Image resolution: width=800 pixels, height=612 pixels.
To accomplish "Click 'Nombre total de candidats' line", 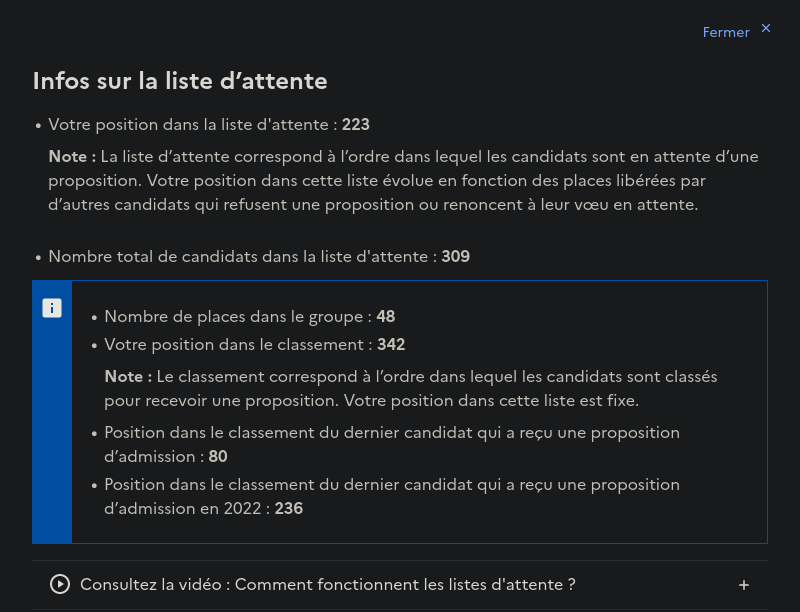I will [x=240, y=257].
